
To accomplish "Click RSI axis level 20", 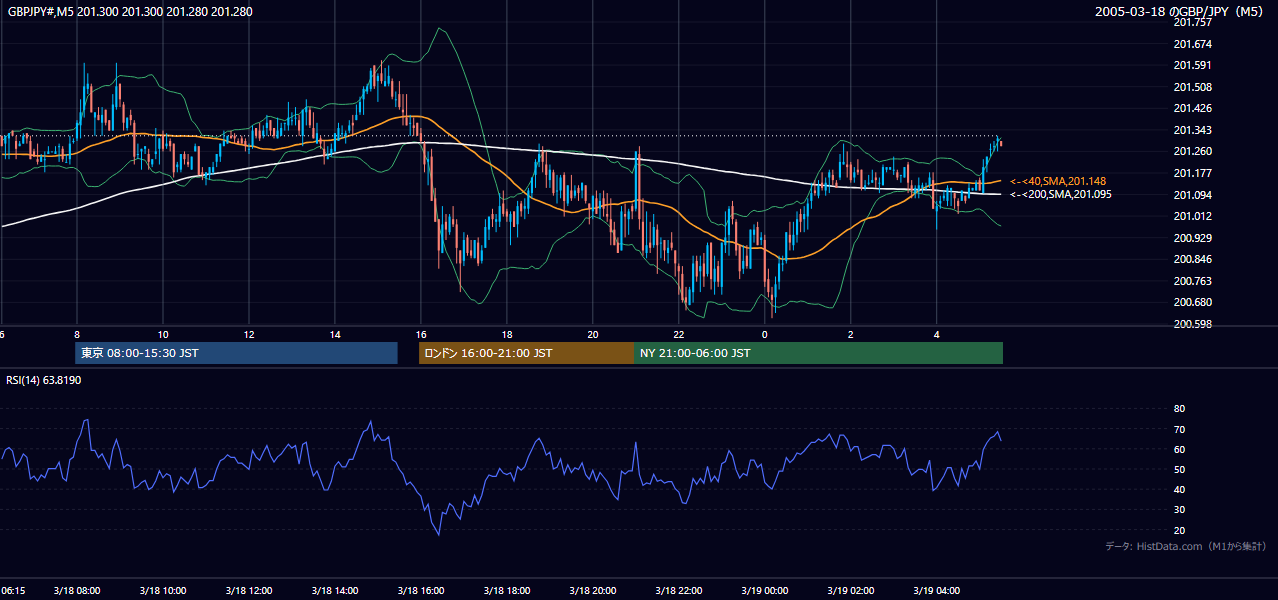I will click(x=1179, y=530).
